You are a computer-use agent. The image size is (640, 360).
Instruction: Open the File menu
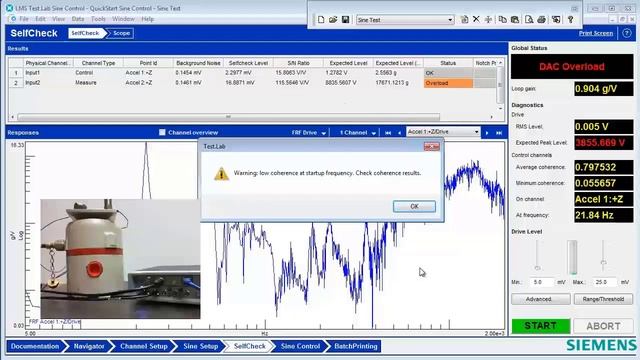click(24, 19)
